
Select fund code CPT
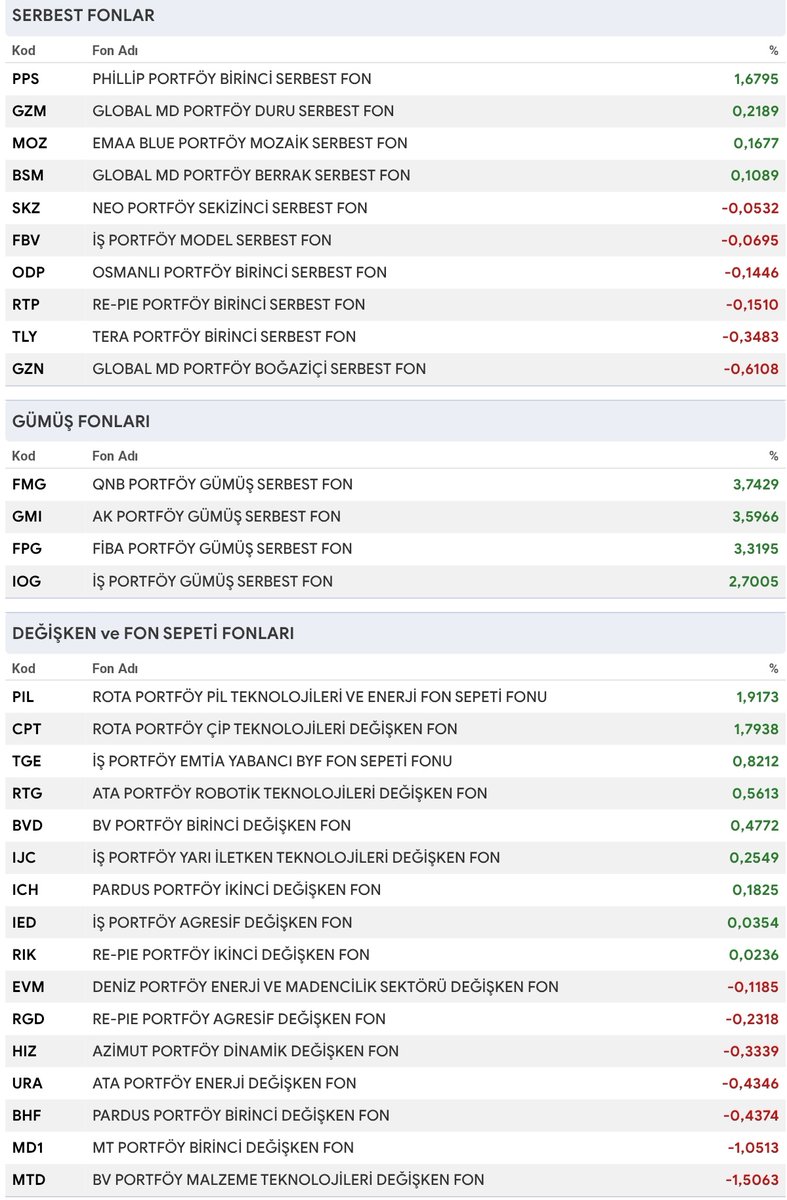[28, 729]
